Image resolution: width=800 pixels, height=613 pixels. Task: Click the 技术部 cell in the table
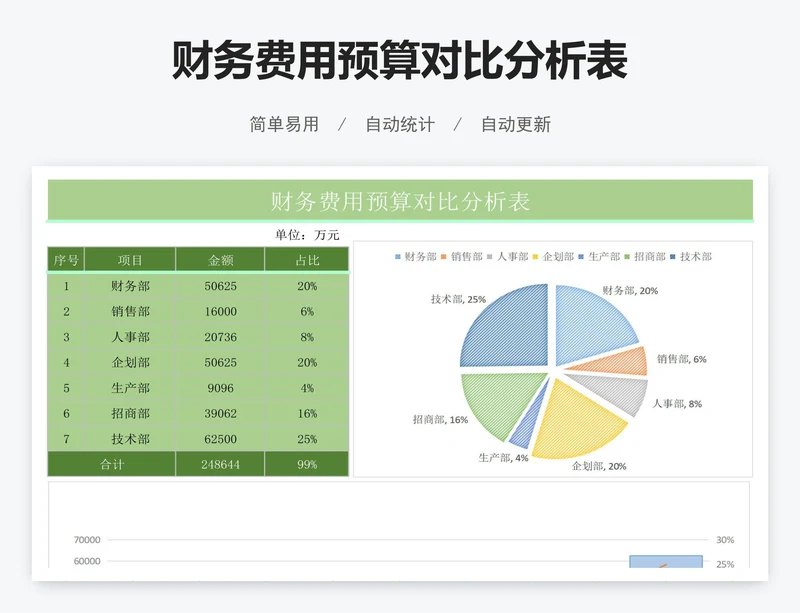(x=130, y=439)
